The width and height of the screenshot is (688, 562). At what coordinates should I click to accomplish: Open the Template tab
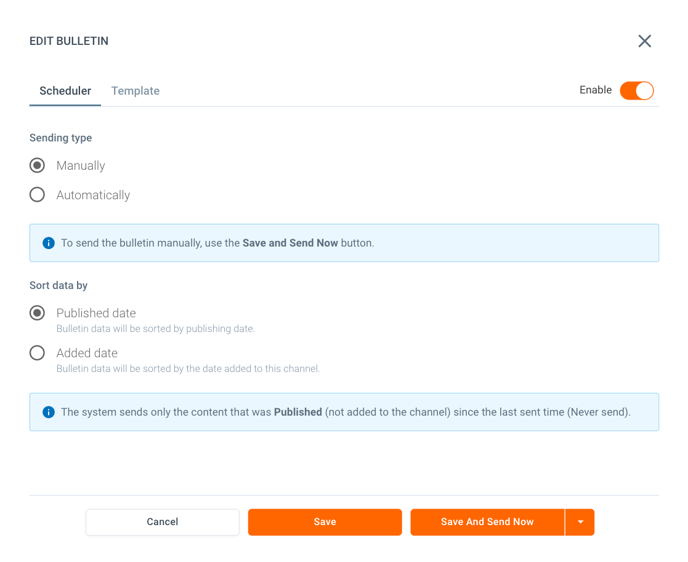point(135,91)
